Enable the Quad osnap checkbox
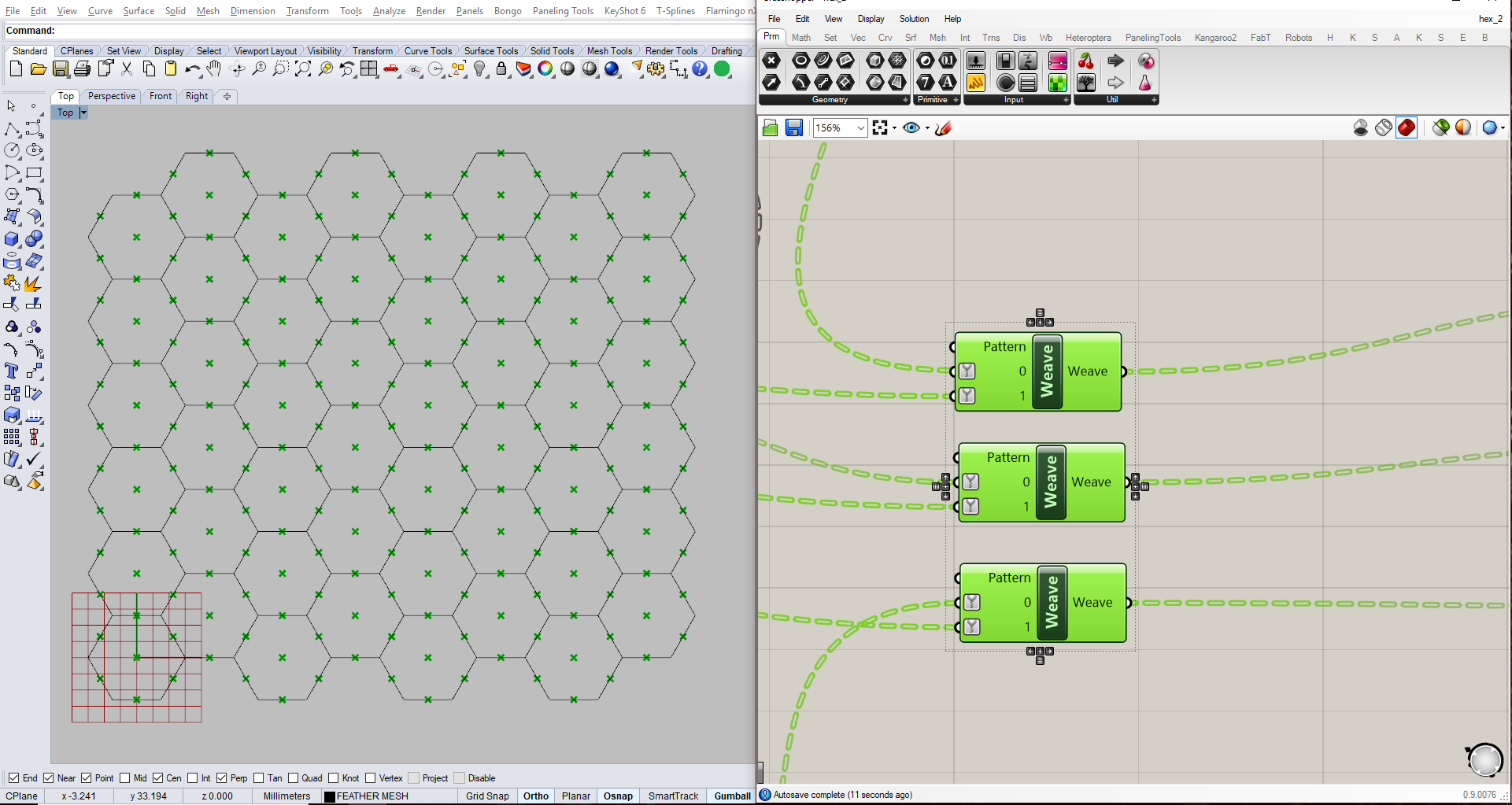Viewport: 1512px width, 805px height. click(x=293, y=778)
